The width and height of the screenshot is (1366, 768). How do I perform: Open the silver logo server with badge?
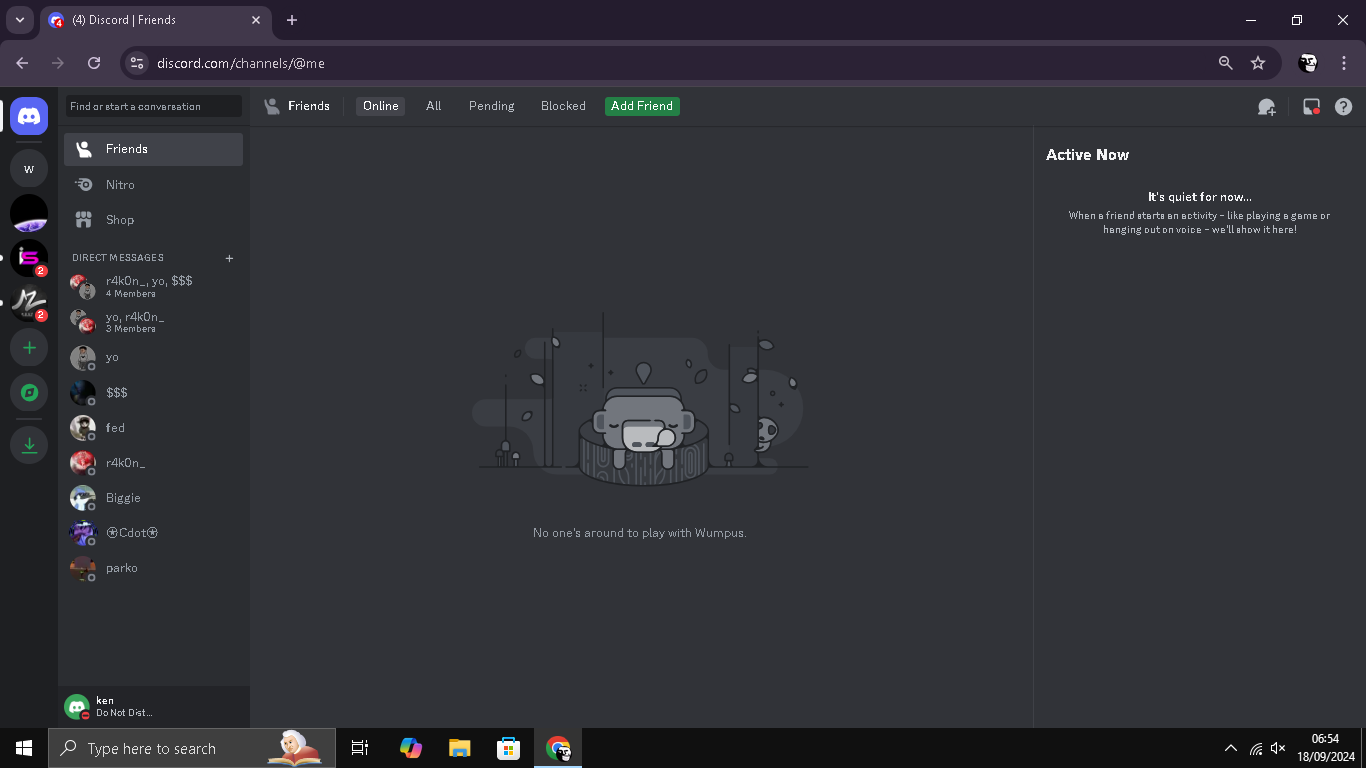(29, 303)
